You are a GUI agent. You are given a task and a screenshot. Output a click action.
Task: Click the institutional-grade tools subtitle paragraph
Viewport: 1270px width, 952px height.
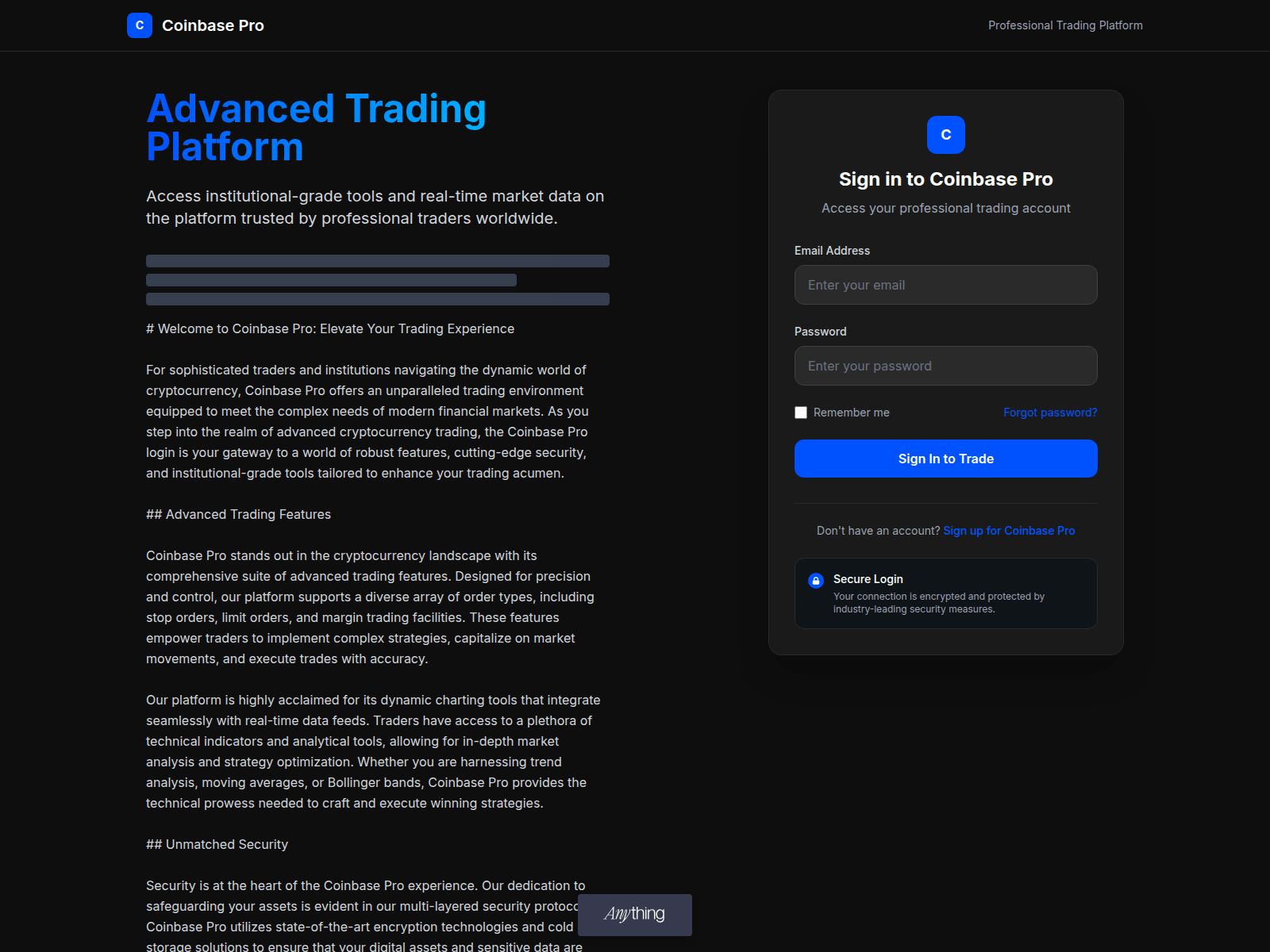[375, 207]
